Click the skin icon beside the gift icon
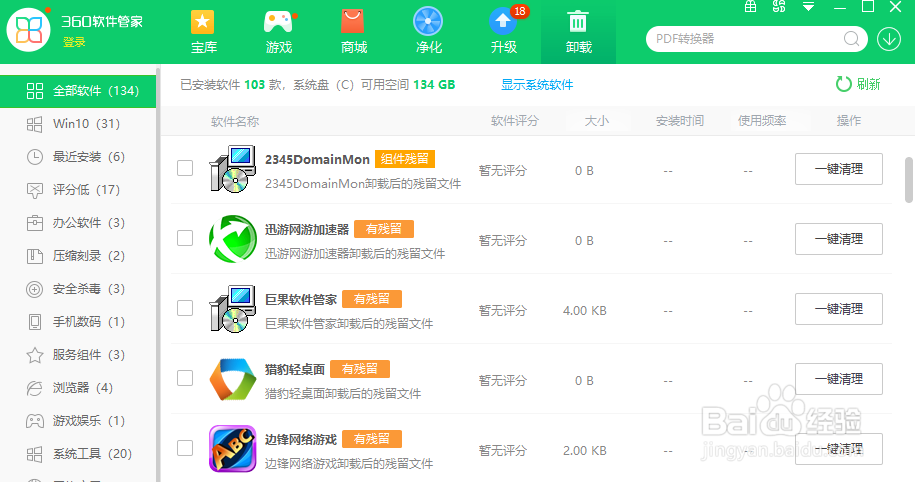Viewport: 915px width, 482px height. click(779, 6)
